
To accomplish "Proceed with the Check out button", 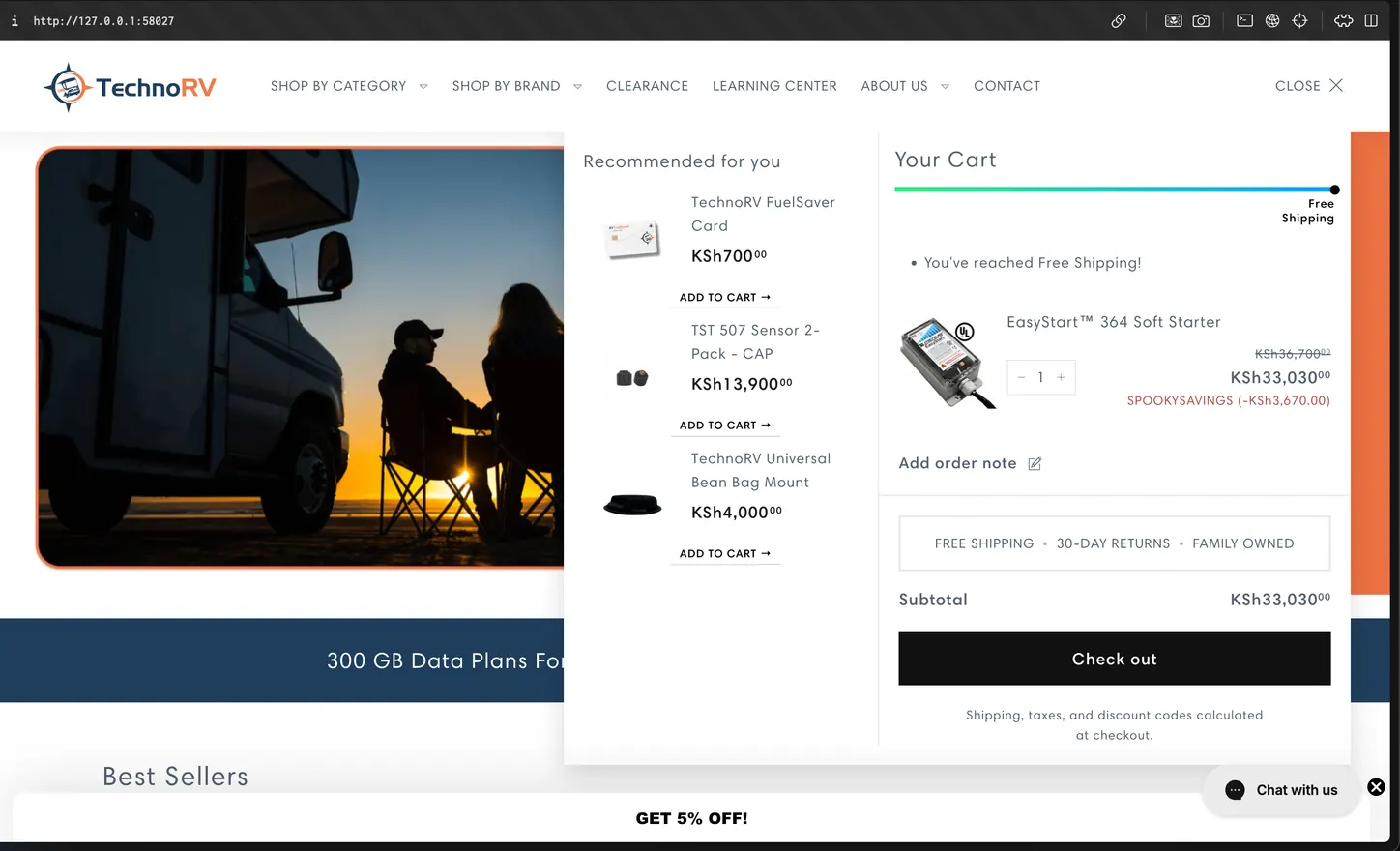I will click(1115, 659).
